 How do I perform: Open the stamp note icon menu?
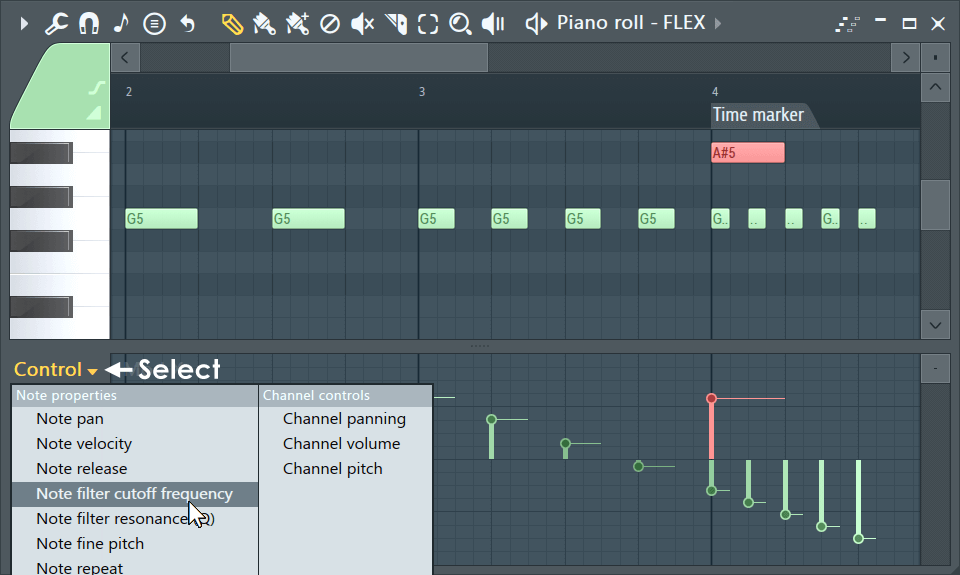(121, 24)
